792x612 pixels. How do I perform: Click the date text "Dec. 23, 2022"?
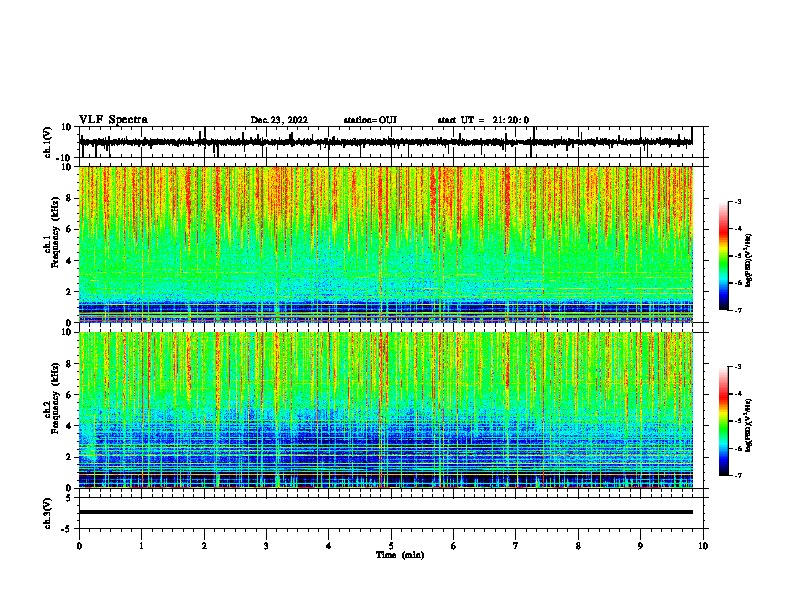point(279,120)
